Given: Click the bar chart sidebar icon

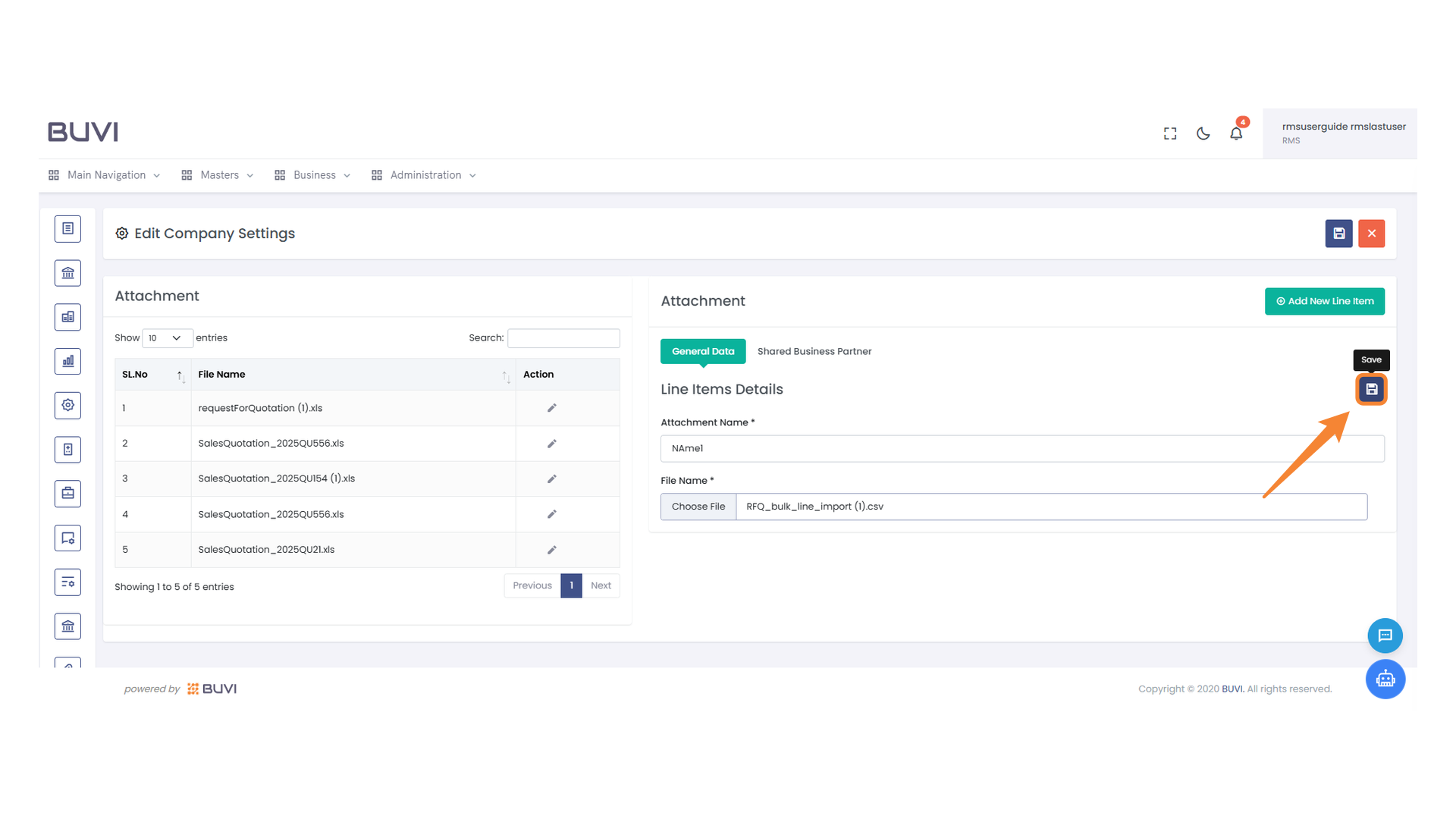Looking at the screenshot, I should point(67,361).
